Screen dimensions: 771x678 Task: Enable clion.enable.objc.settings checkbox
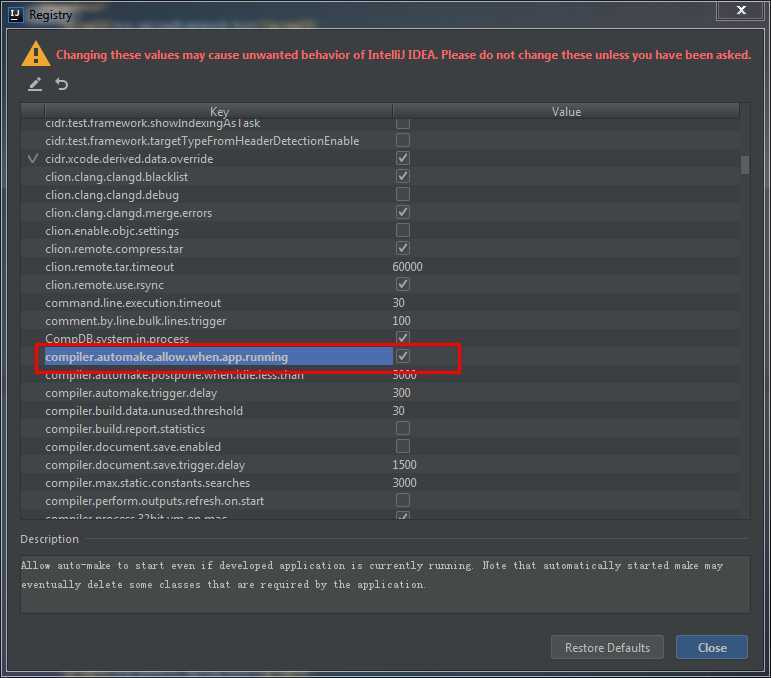[x=402, y=231]
